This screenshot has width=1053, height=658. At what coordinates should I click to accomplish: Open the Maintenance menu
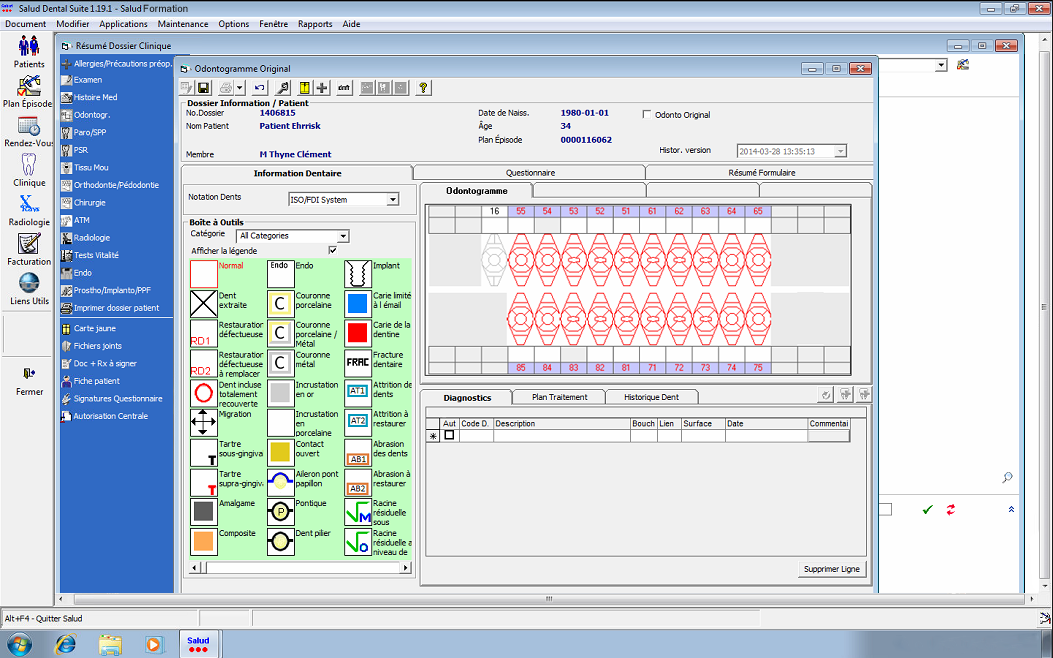coord(183,24)
